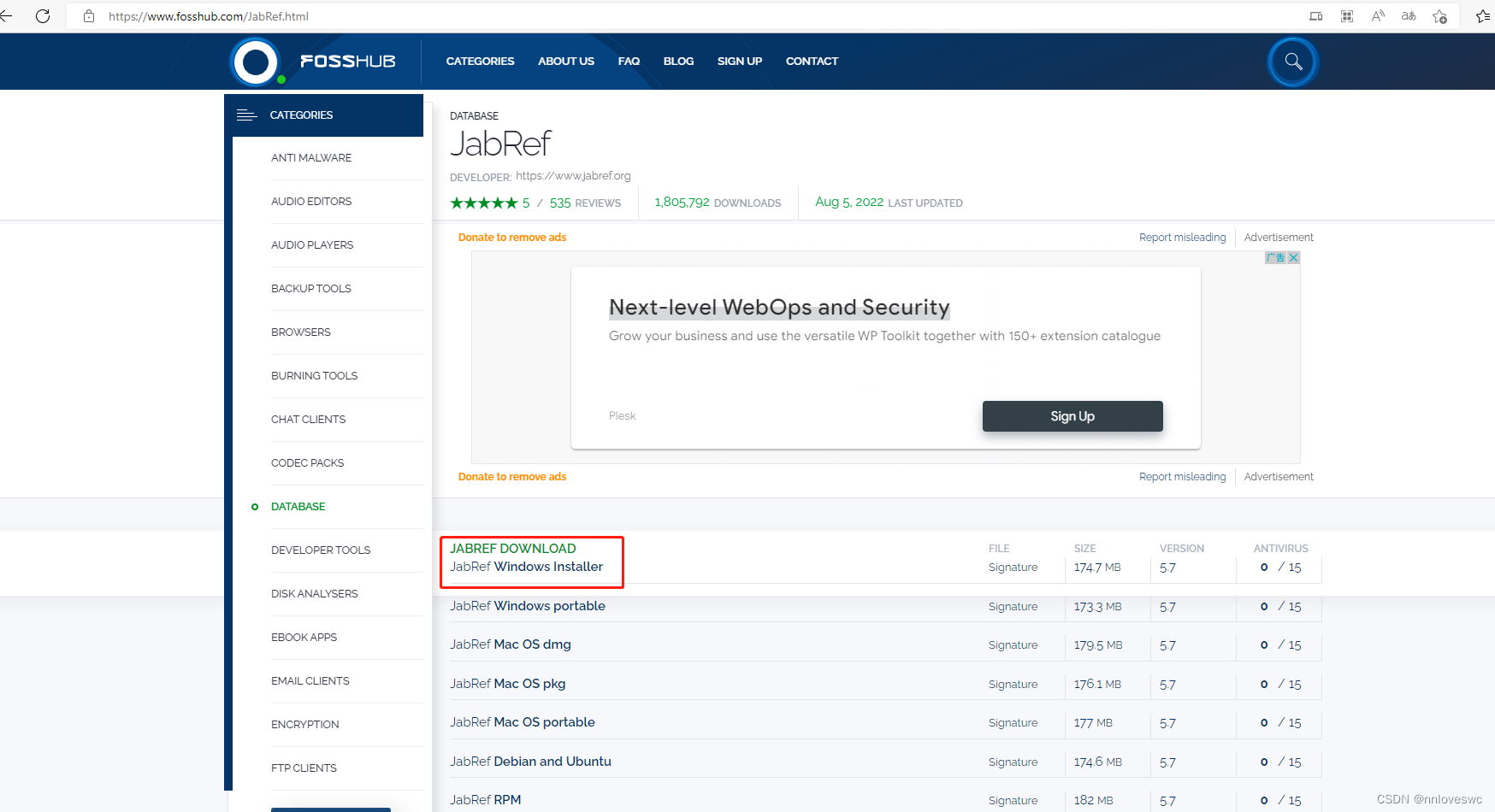Open Signature for Debian and Ubuntu row

pos(1013,762)
